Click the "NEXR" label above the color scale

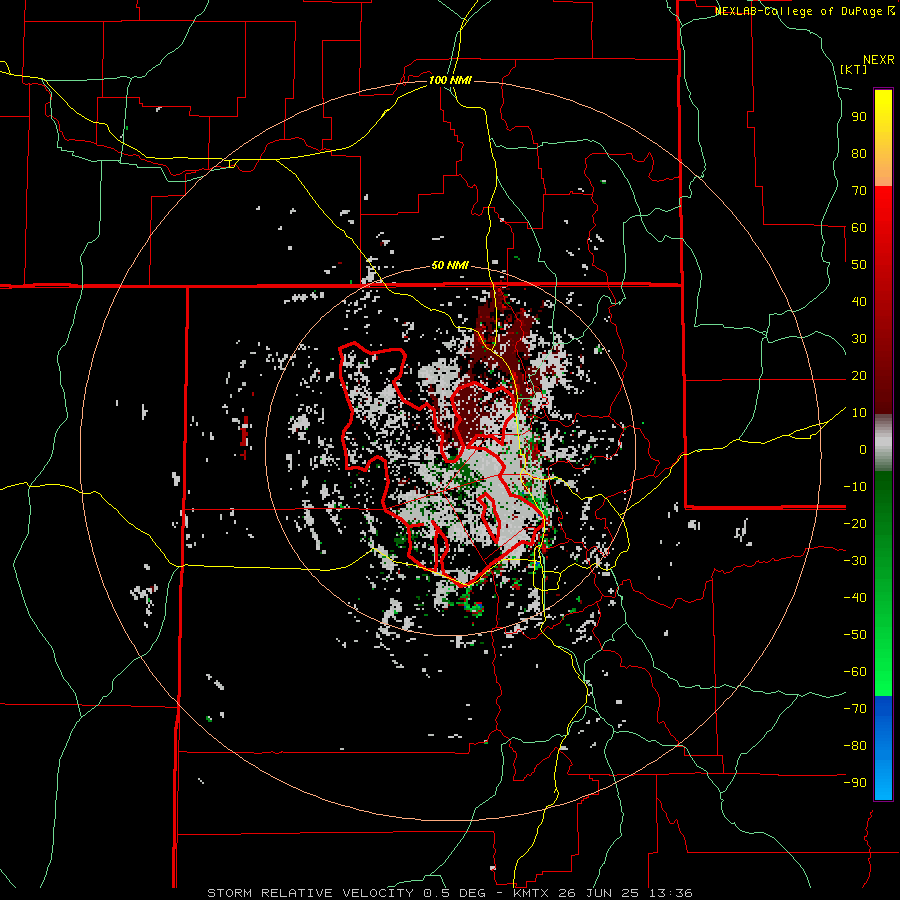tap(878, 60)
